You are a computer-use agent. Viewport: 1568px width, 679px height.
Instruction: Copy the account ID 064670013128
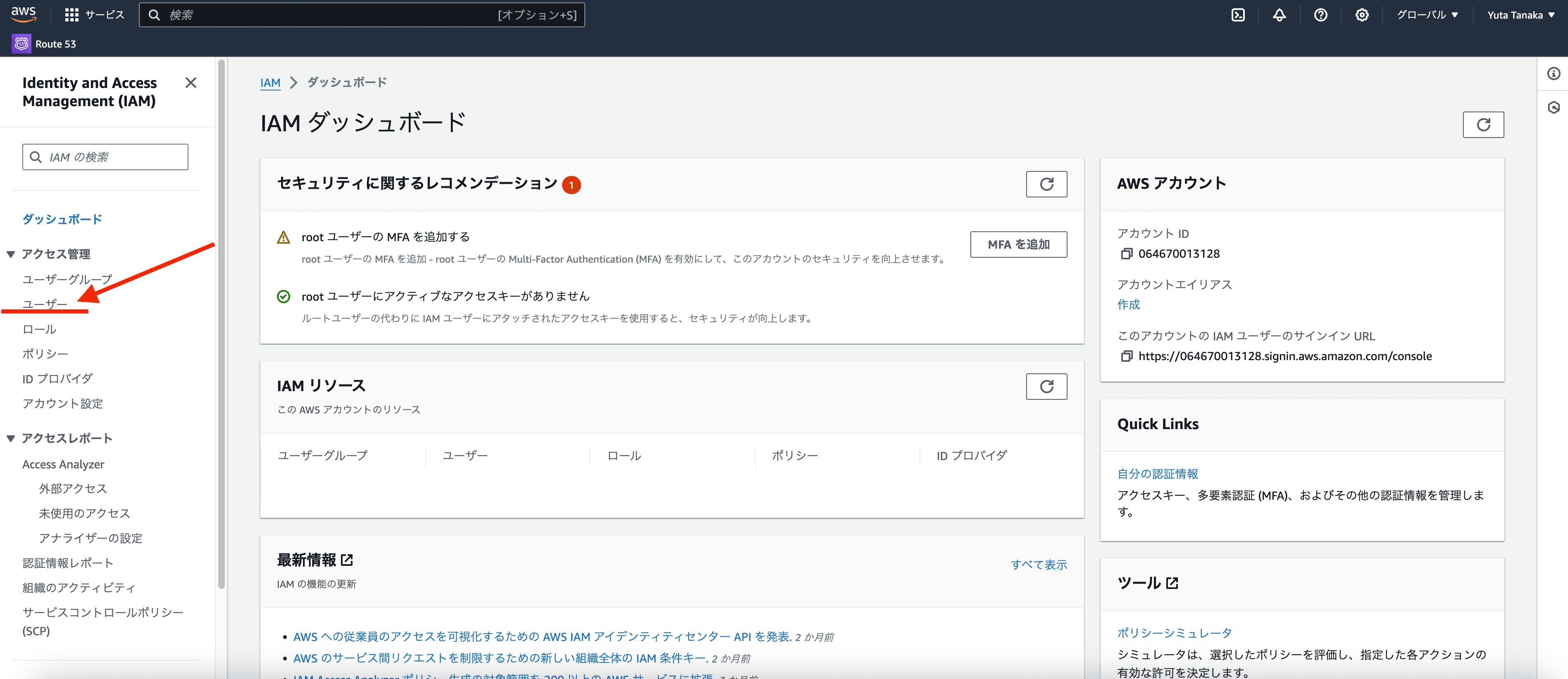point(1126,254)
